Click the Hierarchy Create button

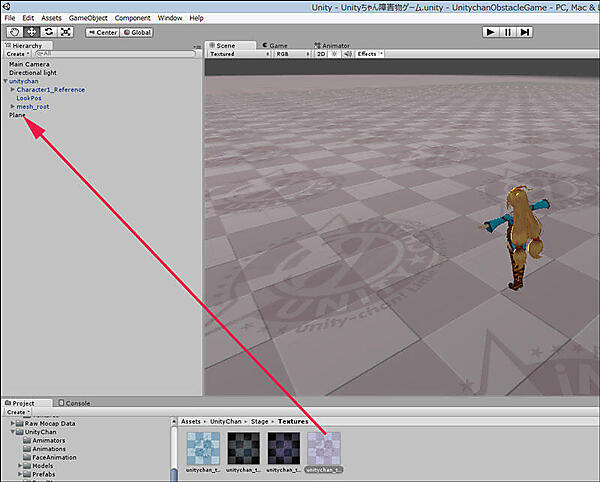pyautogui.click(x=17, y=54)
